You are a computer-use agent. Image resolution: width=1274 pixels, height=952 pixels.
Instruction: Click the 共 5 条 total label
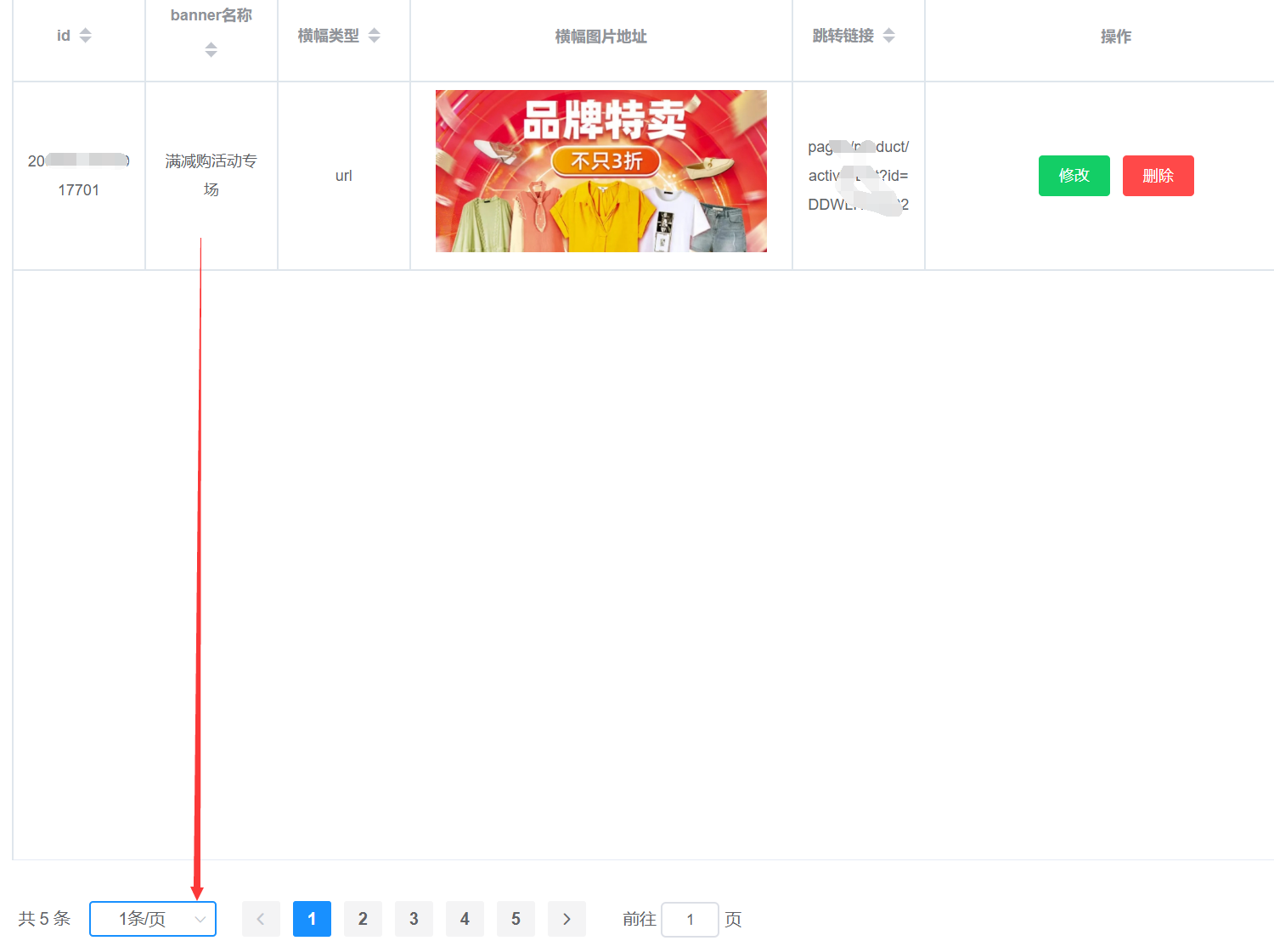[44, 919]
